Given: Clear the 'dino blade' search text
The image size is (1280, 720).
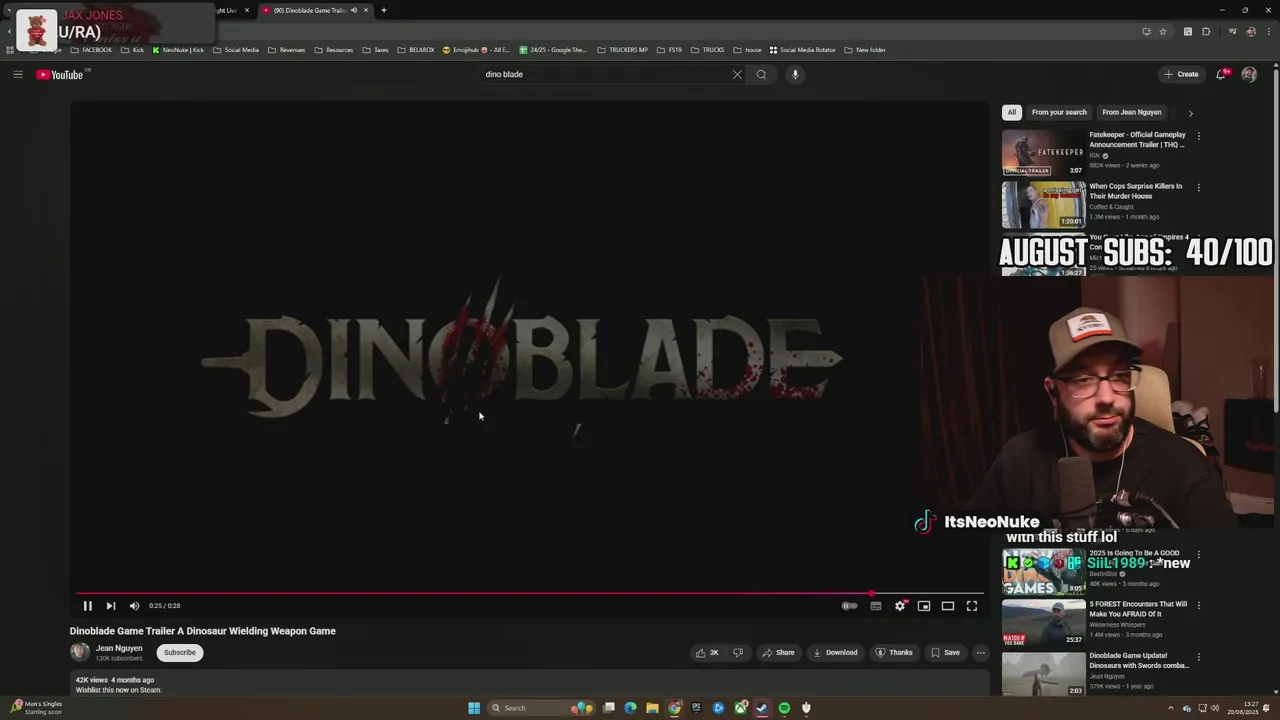Looking at the screenshot, I should [x=737, y=74].
